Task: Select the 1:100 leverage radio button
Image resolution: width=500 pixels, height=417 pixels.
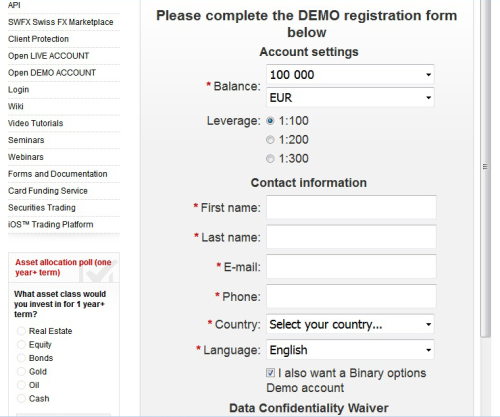Action: pos(270,121)
